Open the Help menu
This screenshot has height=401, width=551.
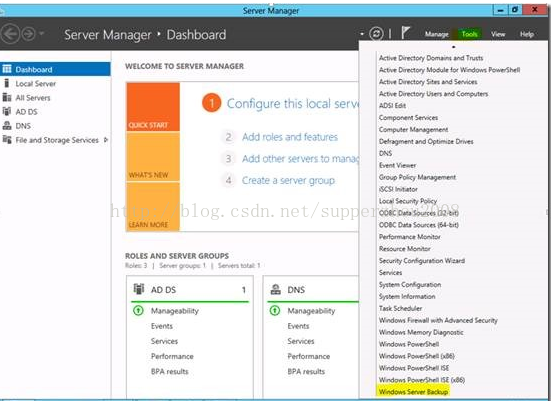[527, 34]
